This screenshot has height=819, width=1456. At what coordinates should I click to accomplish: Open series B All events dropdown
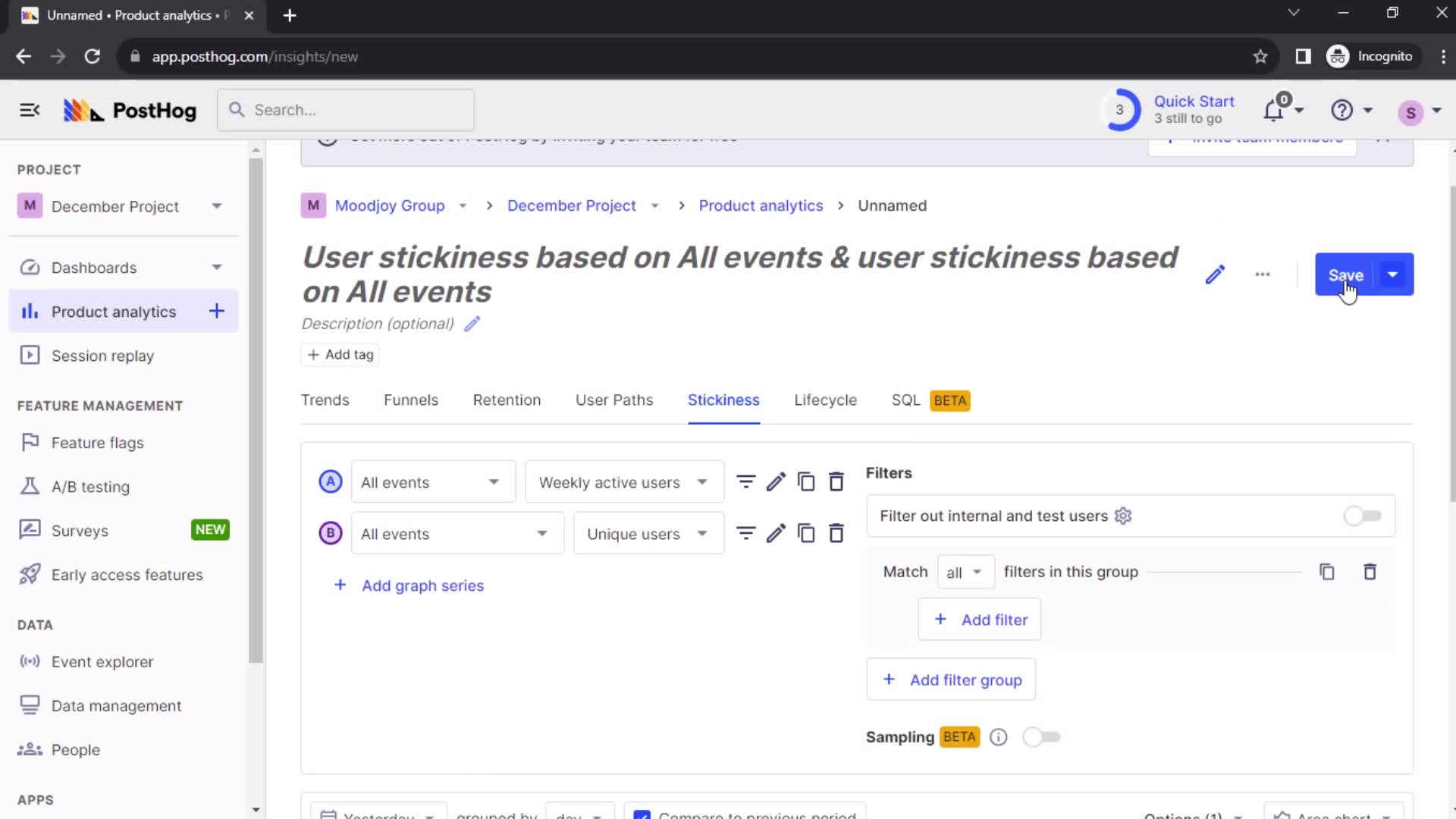[x=457, y=534]
